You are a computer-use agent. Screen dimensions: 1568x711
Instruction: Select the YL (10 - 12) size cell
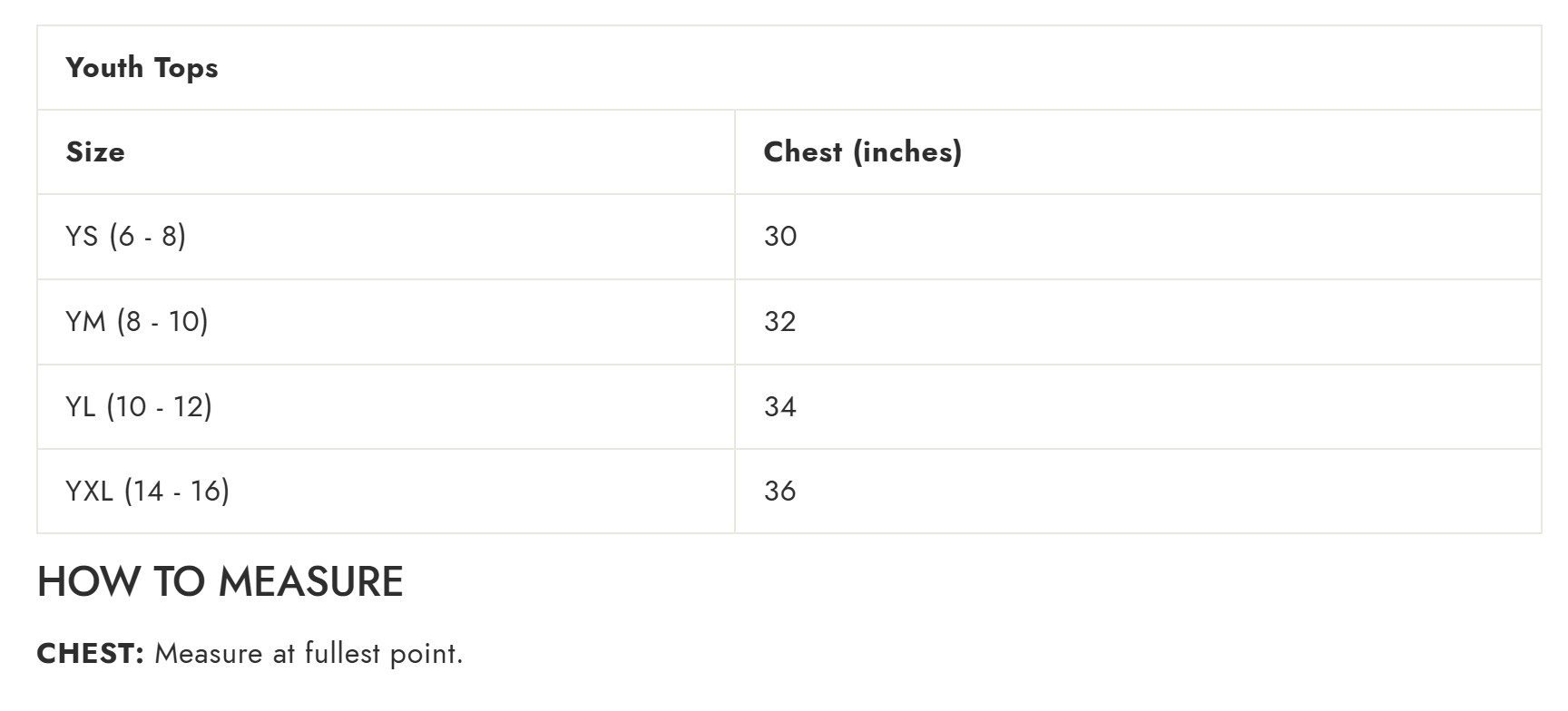click(x=139, y=406)
